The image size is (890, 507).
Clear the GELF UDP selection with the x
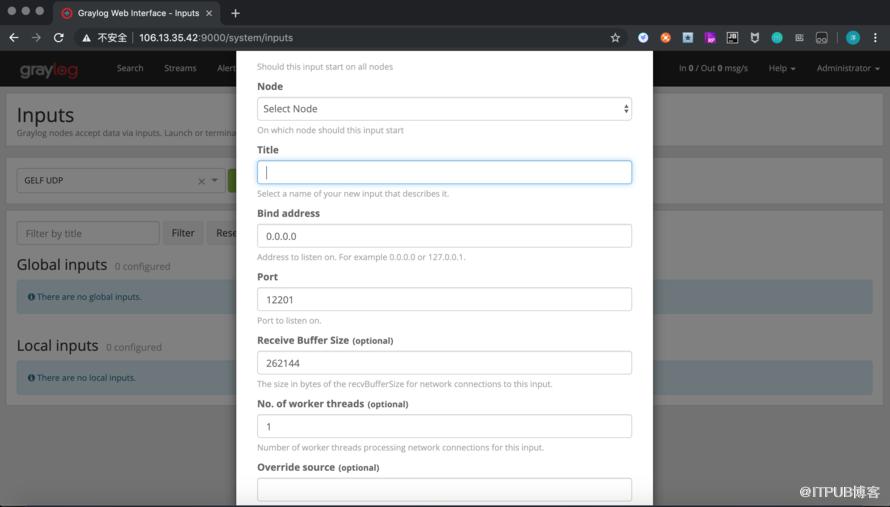pos(201,181)
